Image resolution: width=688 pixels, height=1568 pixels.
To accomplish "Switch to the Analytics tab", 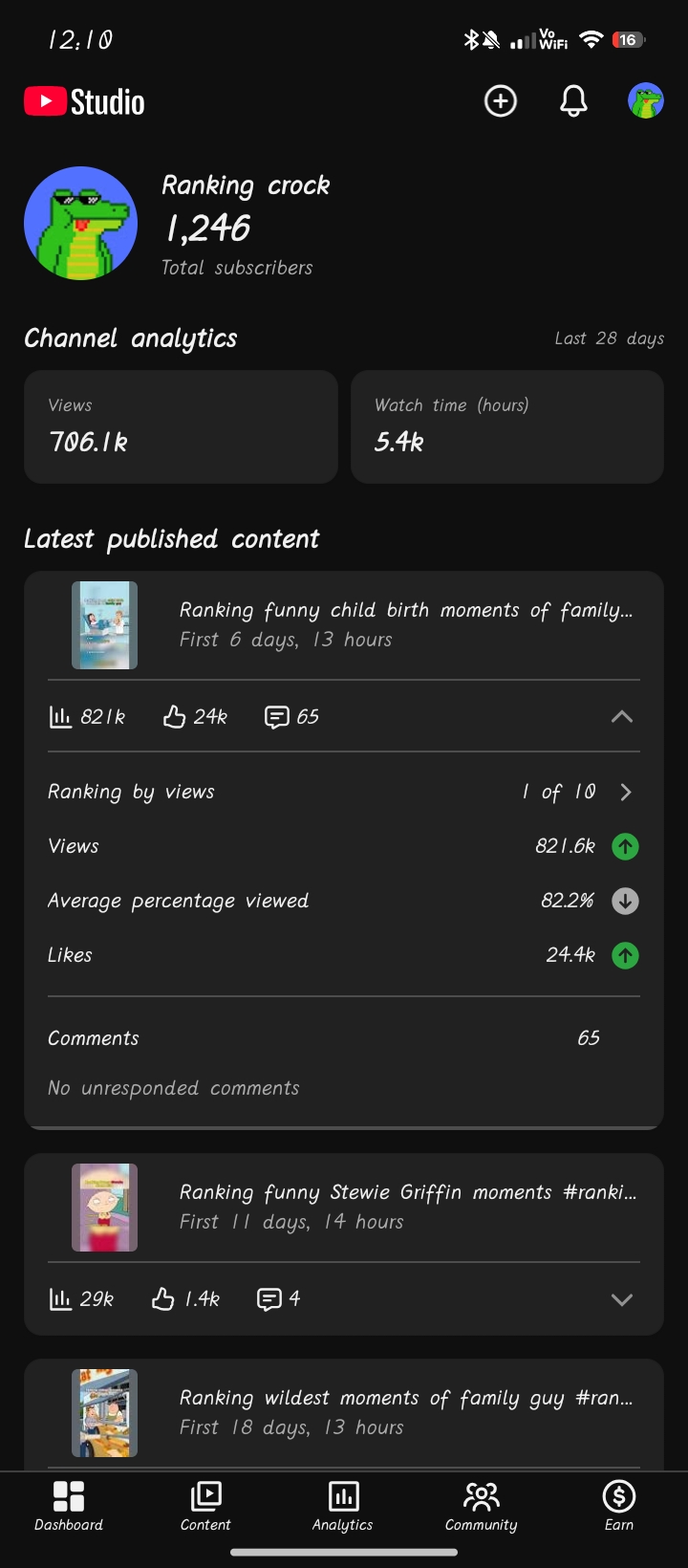I will tap(343, 1507).
